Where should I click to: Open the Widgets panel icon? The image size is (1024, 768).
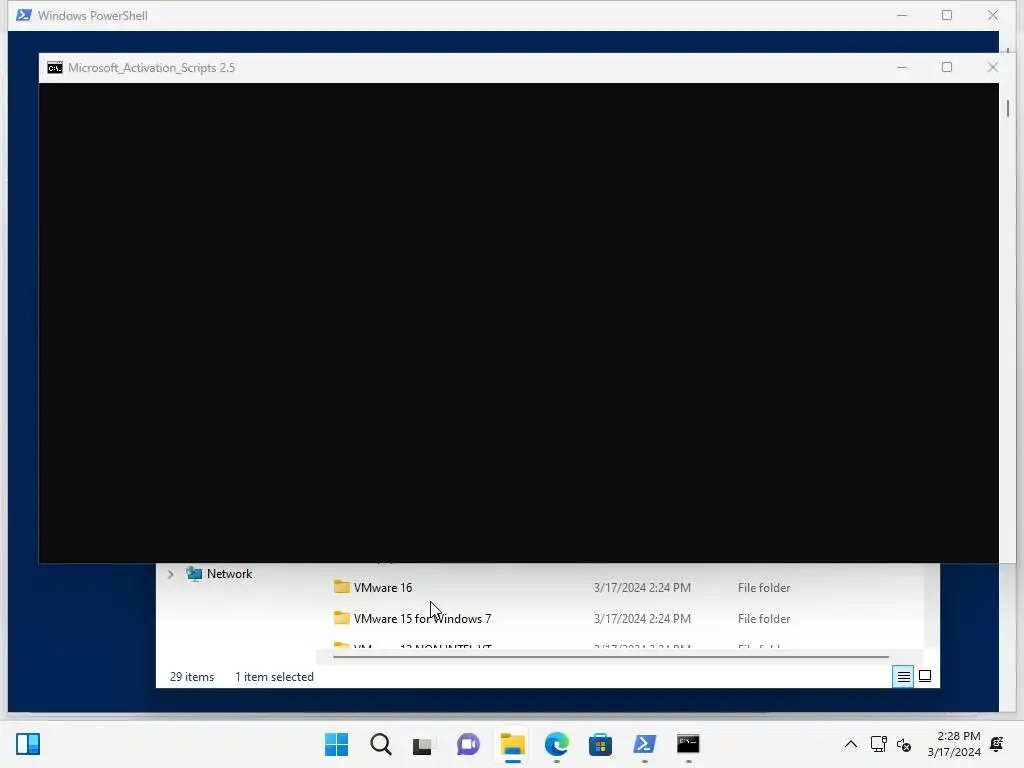click(x=28, y=744)
